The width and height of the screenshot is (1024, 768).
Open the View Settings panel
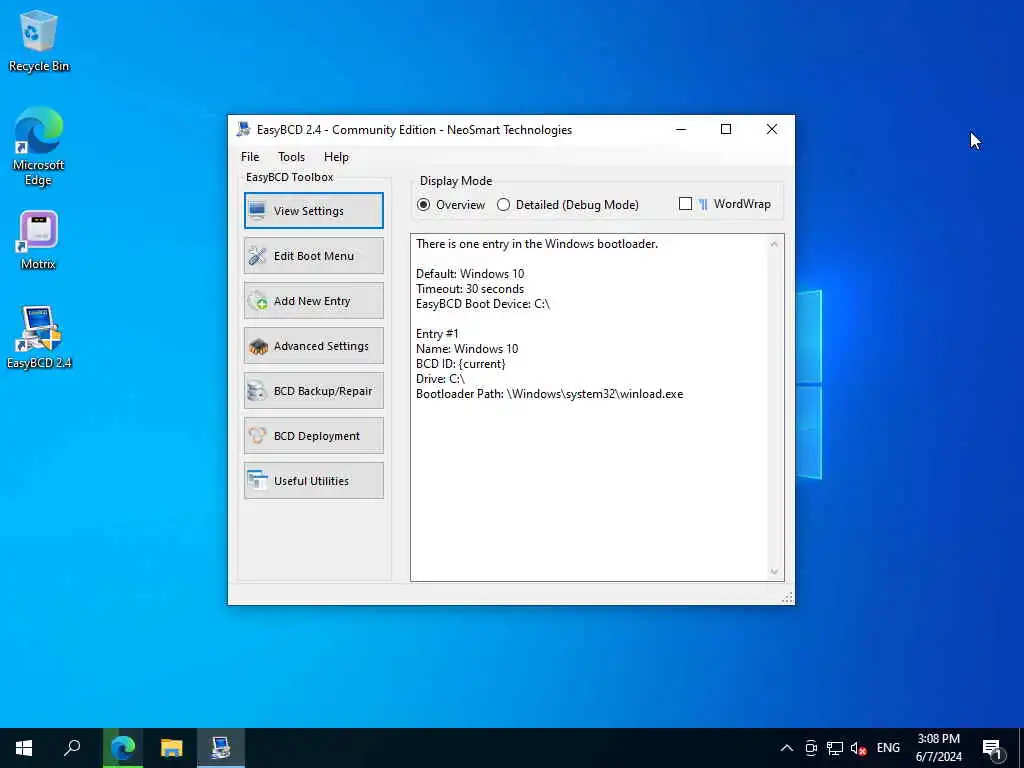click(313, 210)
